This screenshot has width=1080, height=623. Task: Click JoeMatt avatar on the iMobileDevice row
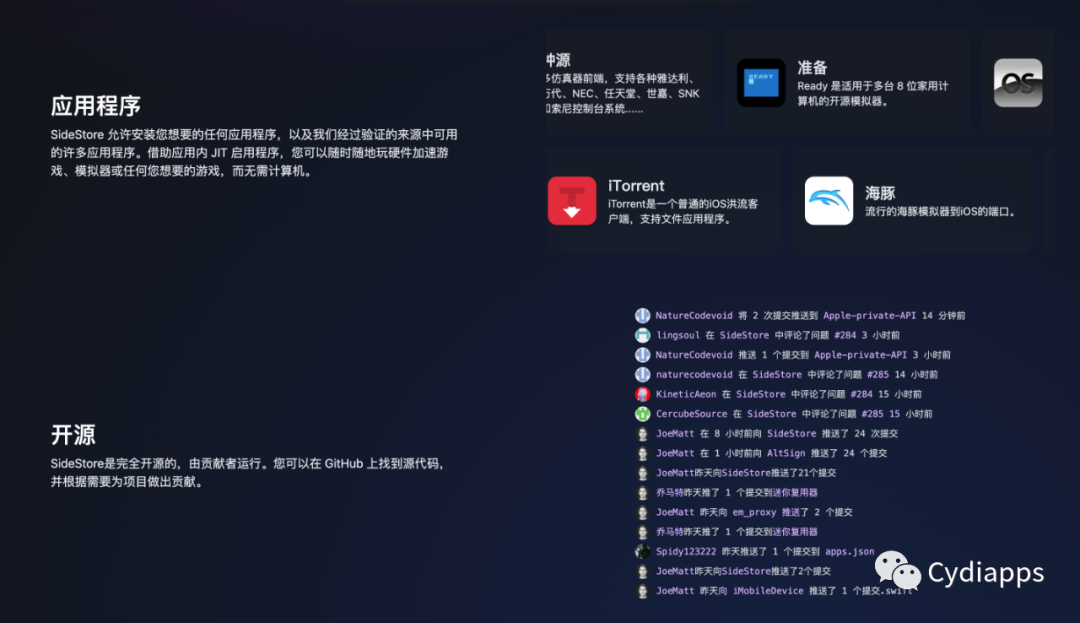(643, 591)
